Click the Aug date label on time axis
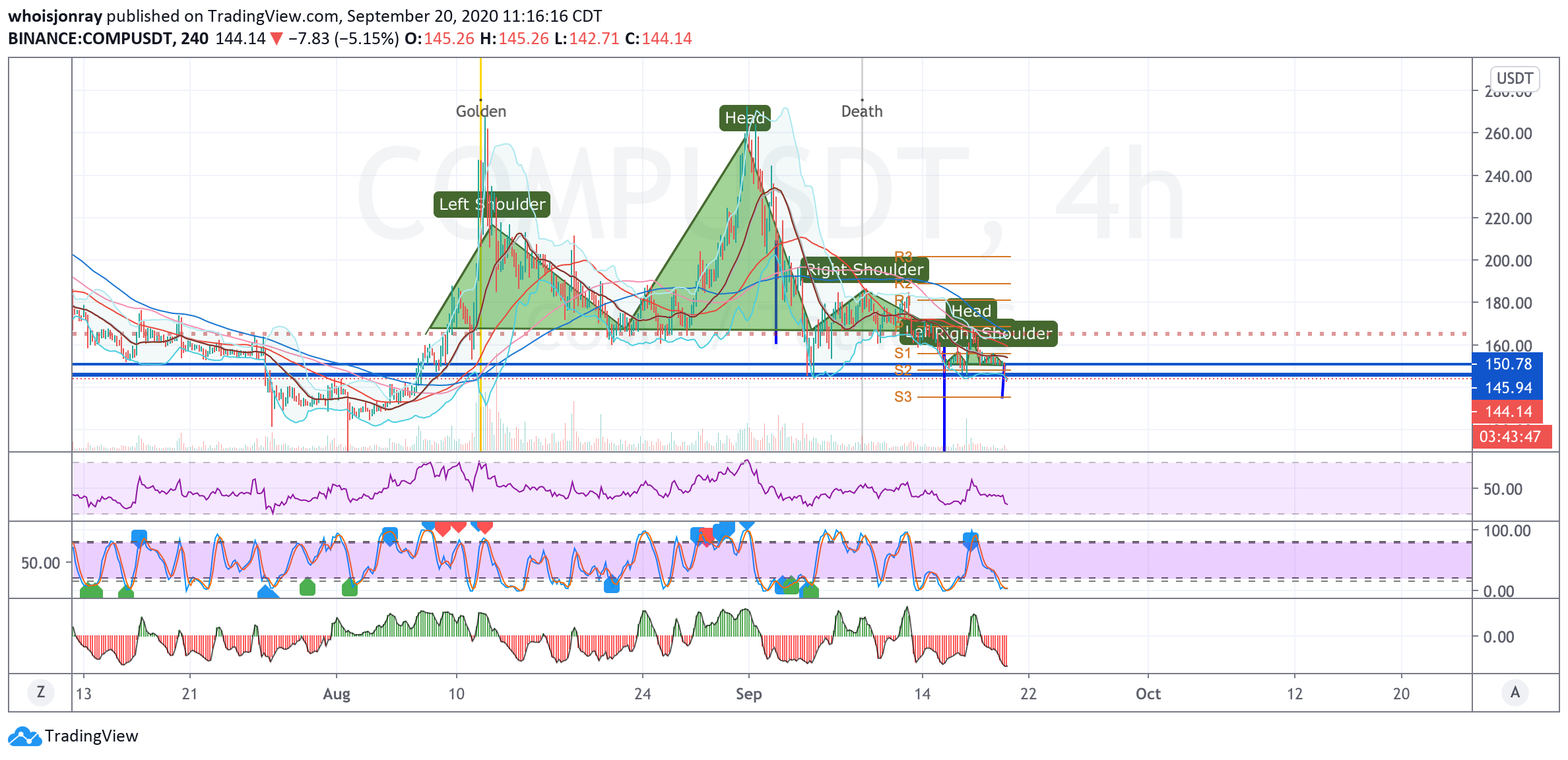 pos(337,694)
